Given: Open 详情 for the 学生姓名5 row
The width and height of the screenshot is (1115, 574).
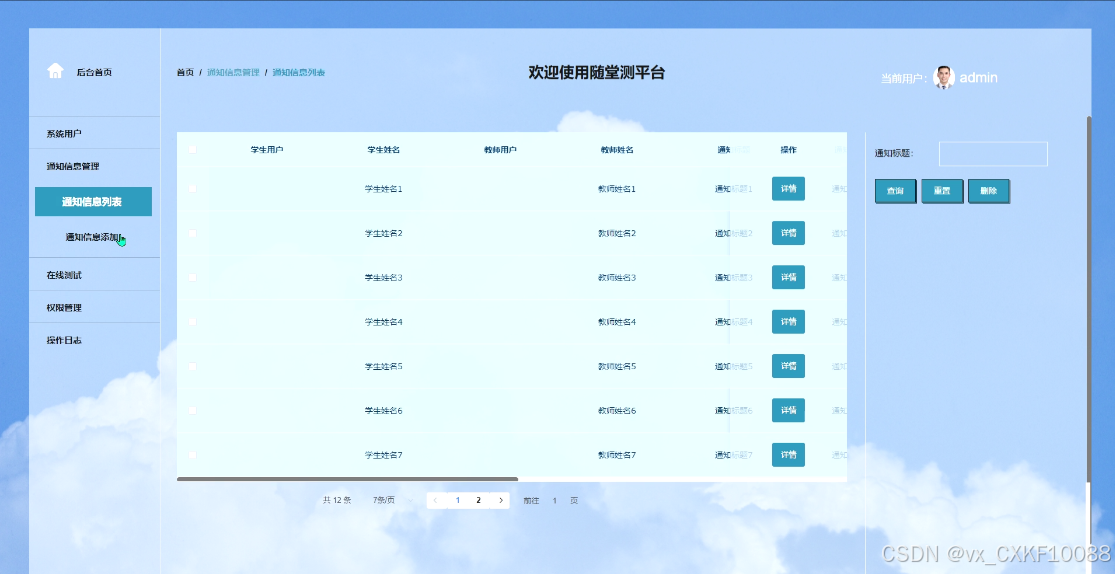Looking at the screenshot, I should [x=788, y=366].
